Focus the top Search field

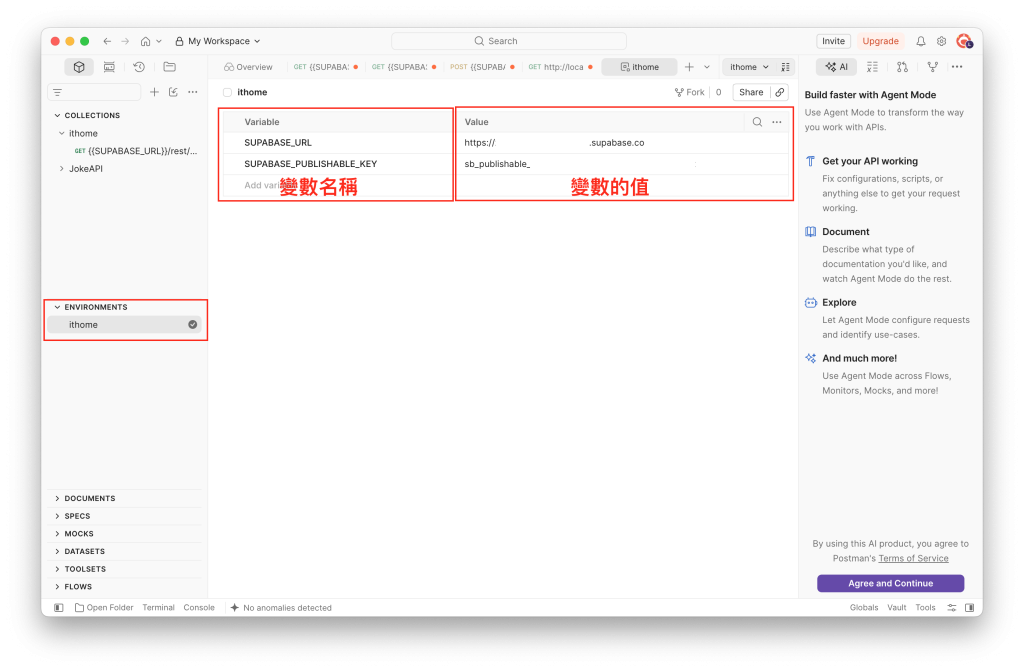[509, 41]
